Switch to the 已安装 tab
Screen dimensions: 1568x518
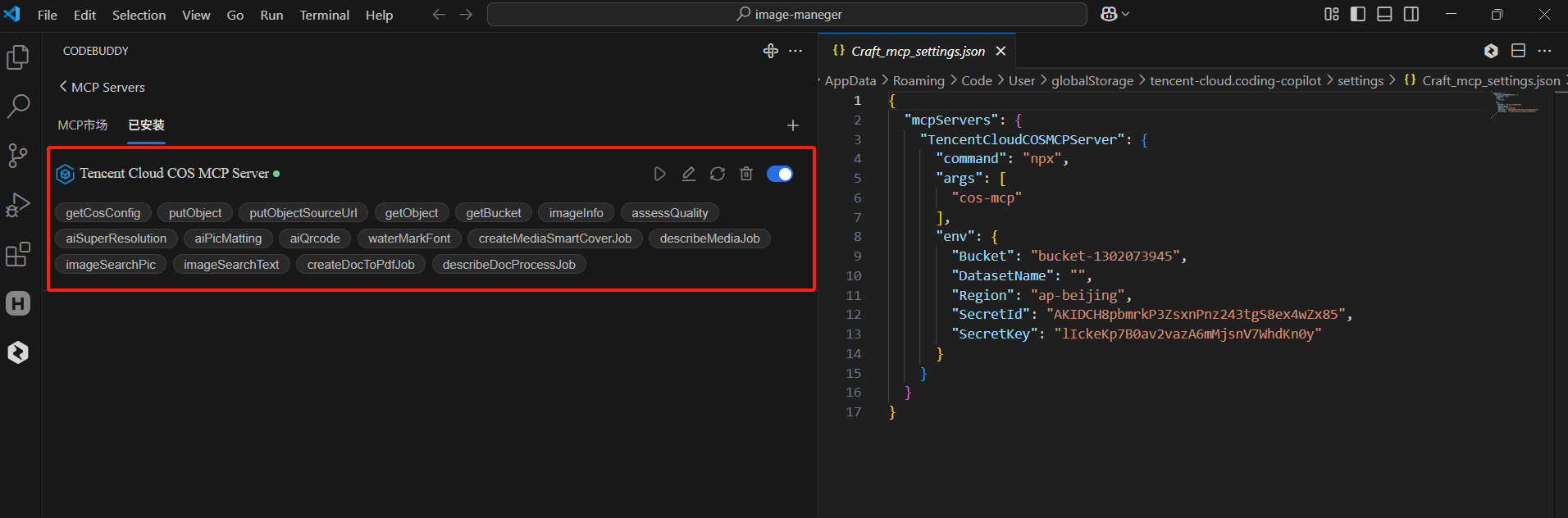tap(147, 125)
